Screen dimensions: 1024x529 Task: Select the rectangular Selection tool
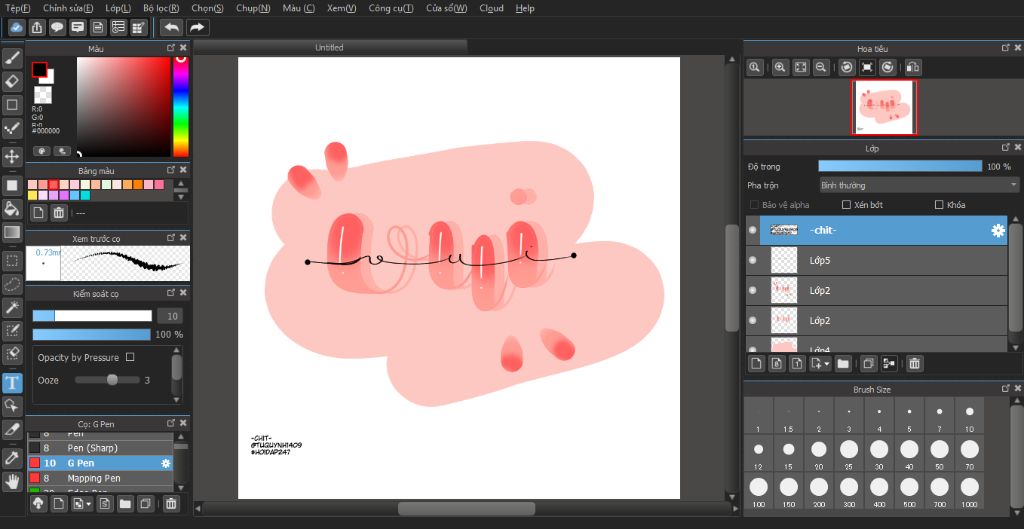12,261
